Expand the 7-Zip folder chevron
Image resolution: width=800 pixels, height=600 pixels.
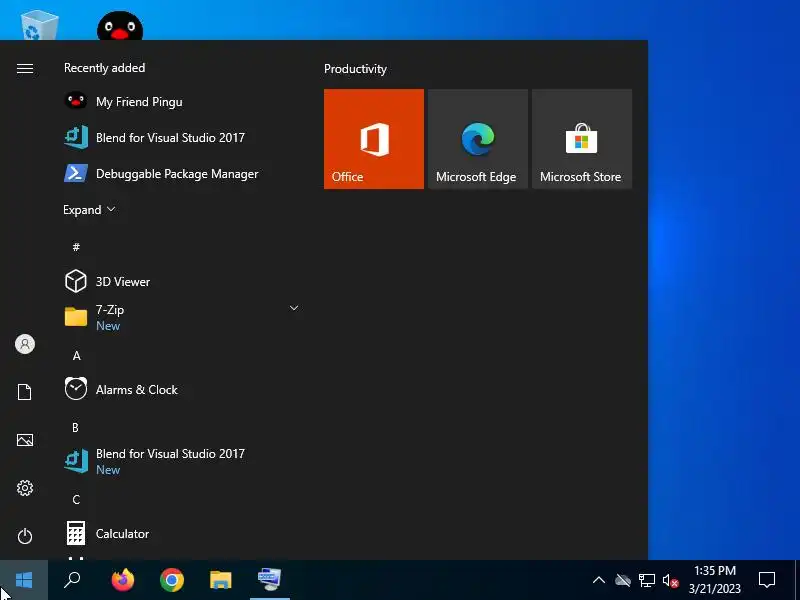(294, 308)
